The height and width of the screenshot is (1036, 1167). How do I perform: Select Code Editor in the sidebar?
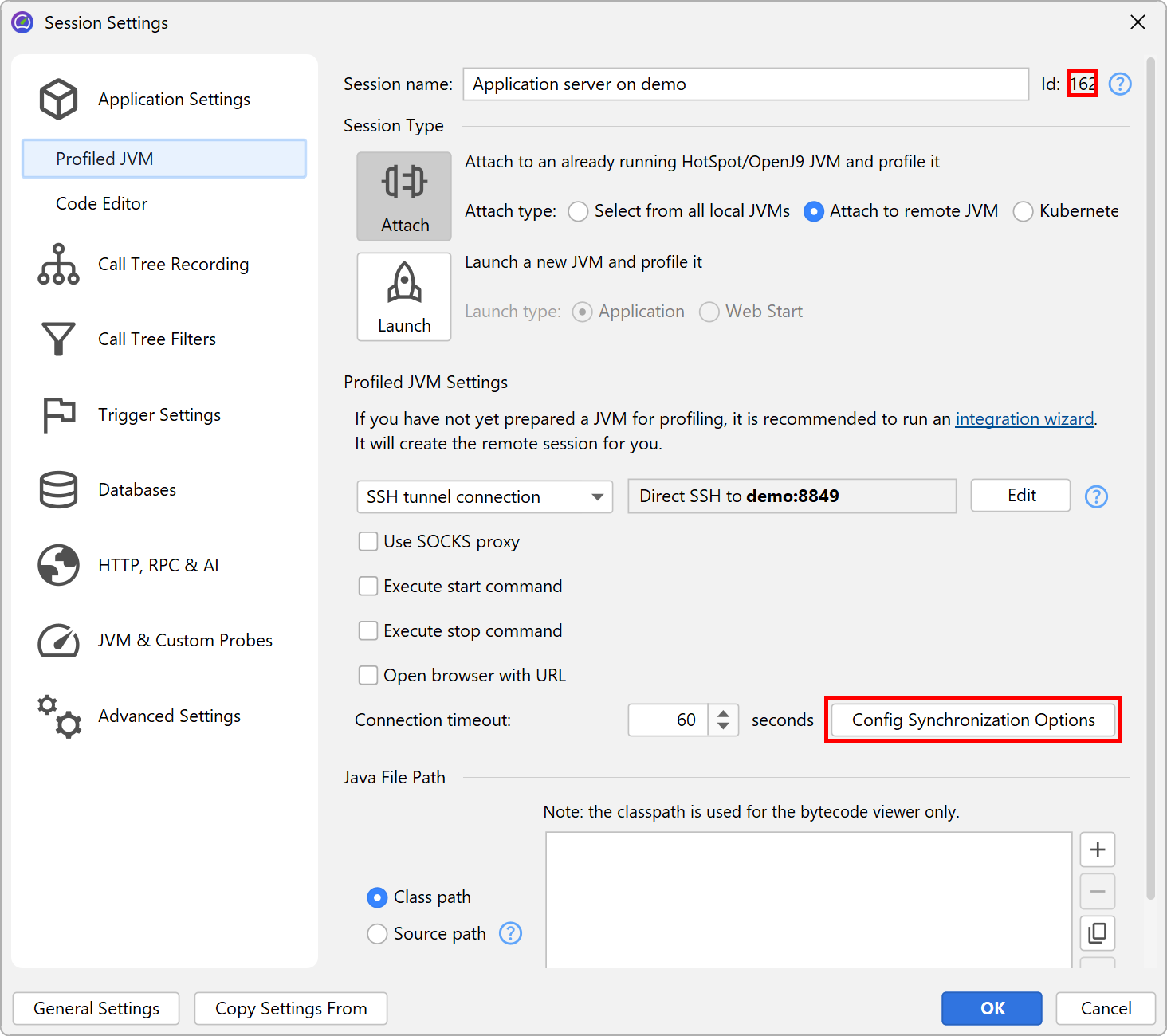click(x=101, y=204)
